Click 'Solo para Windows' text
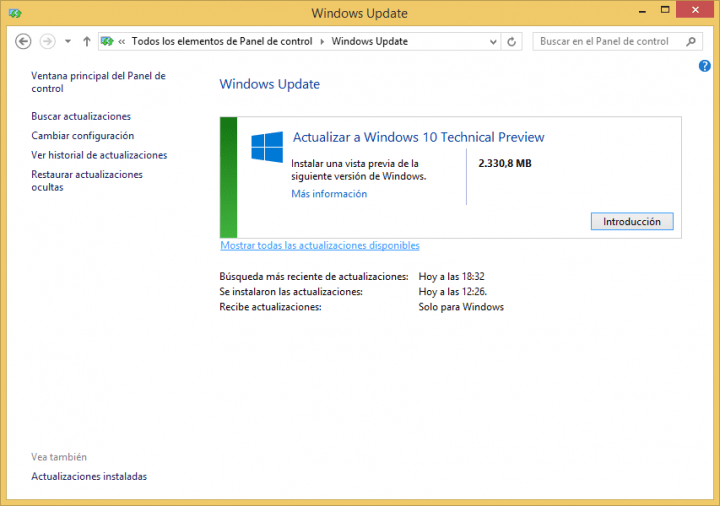Image resolution: width=720 pixels, height=506 pixels. point(461,307)
